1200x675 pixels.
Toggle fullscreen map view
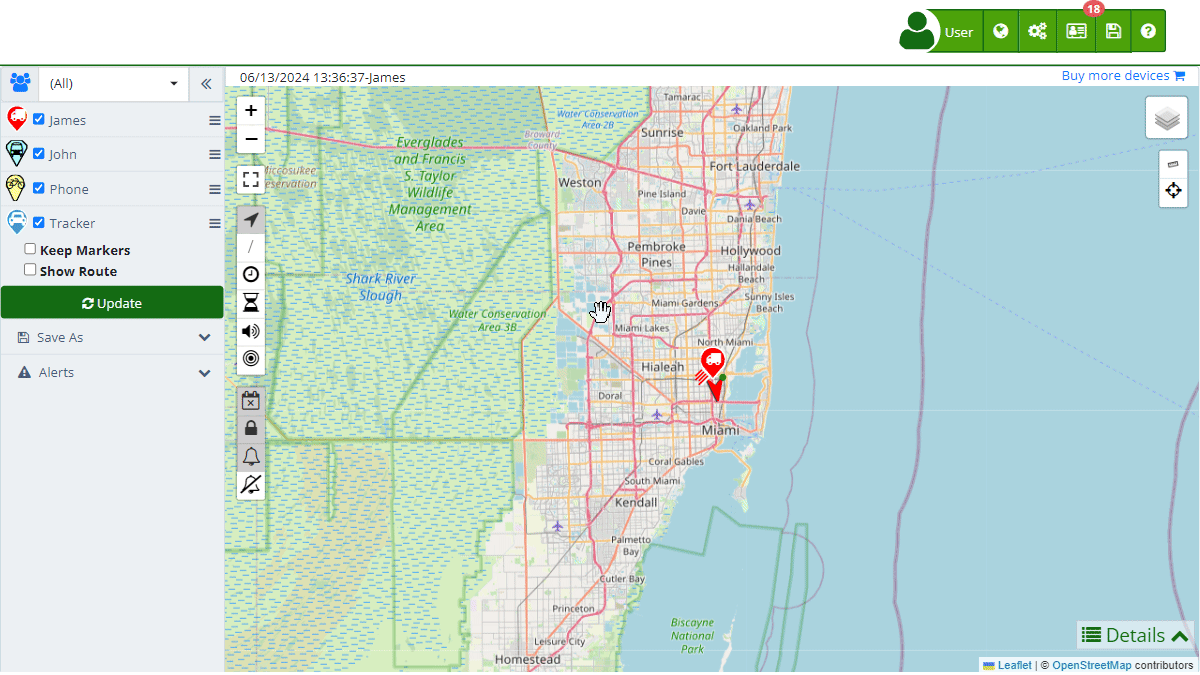251,180
